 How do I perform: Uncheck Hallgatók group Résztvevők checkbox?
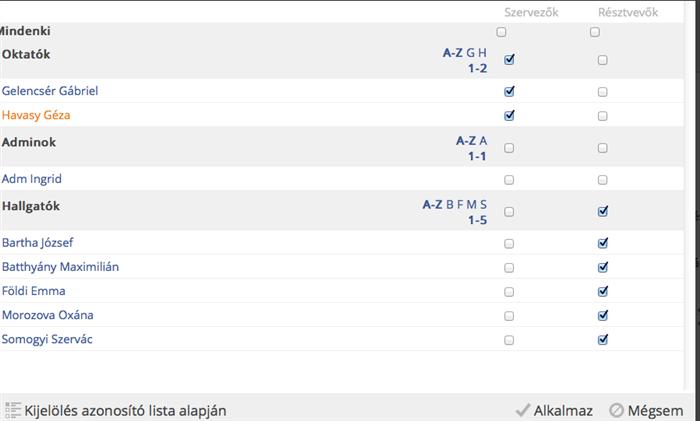click(603, 211)
